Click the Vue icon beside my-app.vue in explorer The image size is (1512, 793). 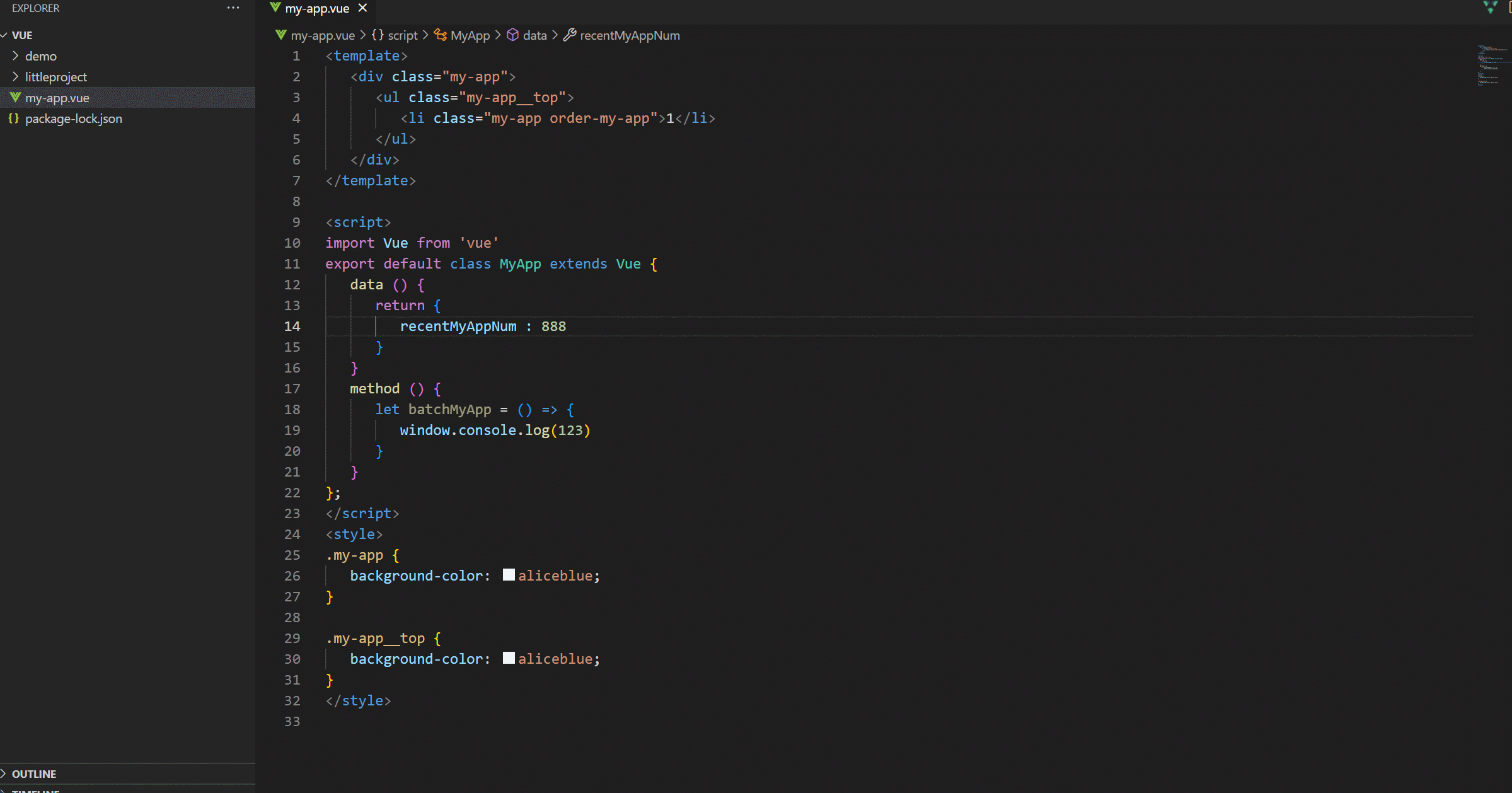(x=16, y=98)
